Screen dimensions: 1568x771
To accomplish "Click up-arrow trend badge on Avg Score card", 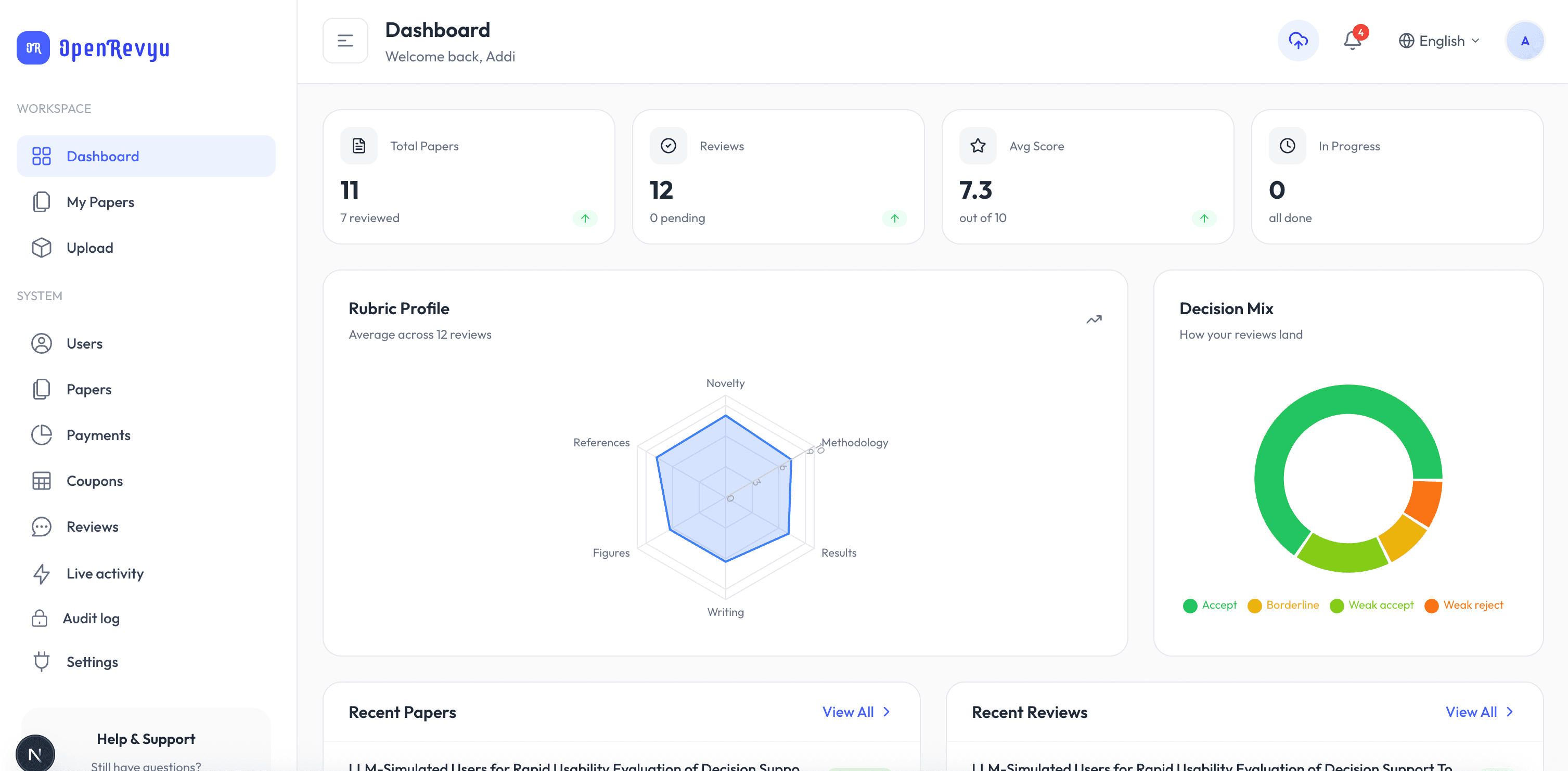I will click(x=1203, y=218).
